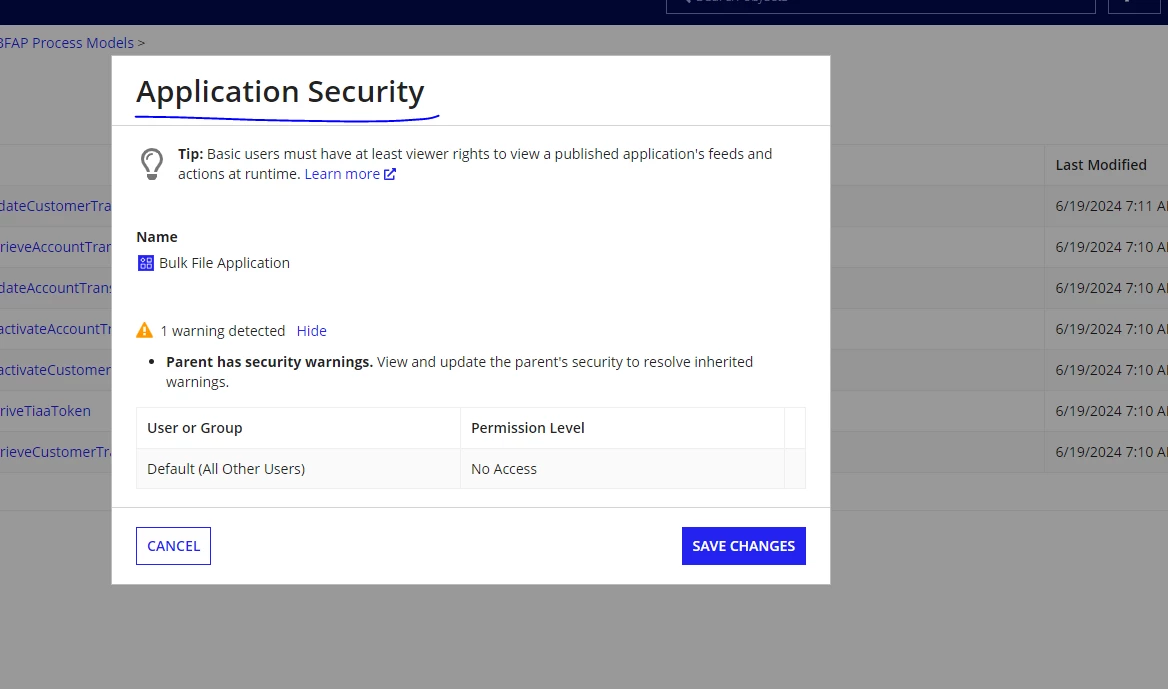
Task: Click the Cancel button in the dialog
Action: pos(173,546)
